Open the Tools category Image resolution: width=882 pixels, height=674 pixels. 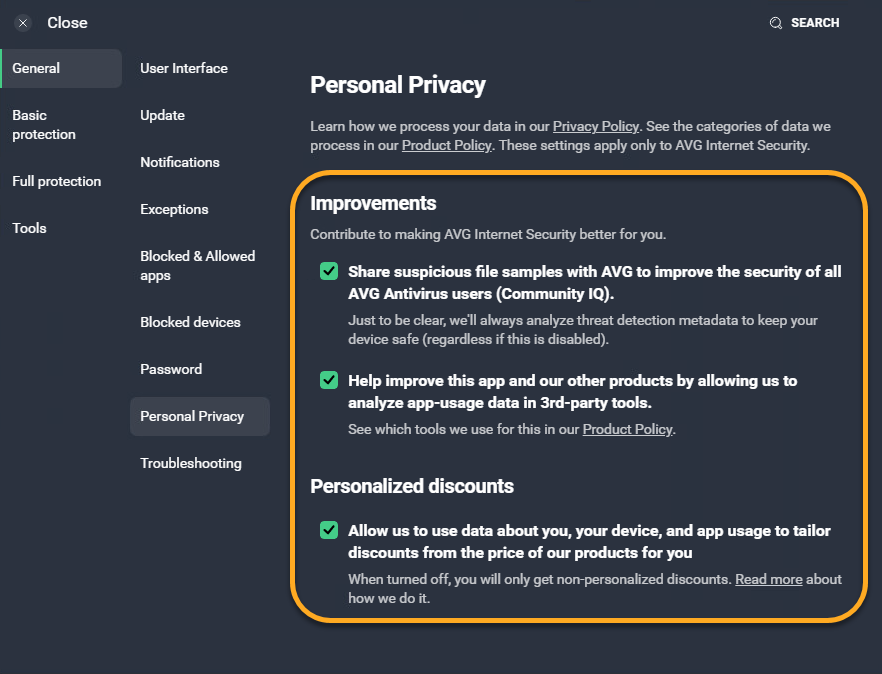tap(29, 228)
